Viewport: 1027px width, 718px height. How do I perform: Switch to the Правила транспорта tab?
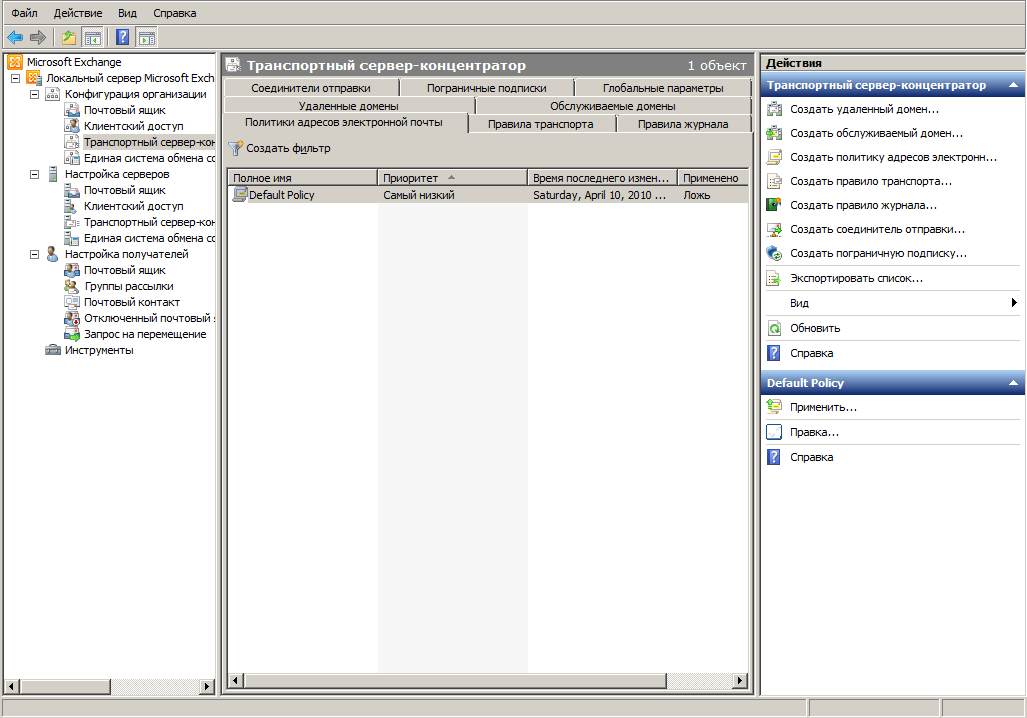pyautogui.click(x=541, y=124)
